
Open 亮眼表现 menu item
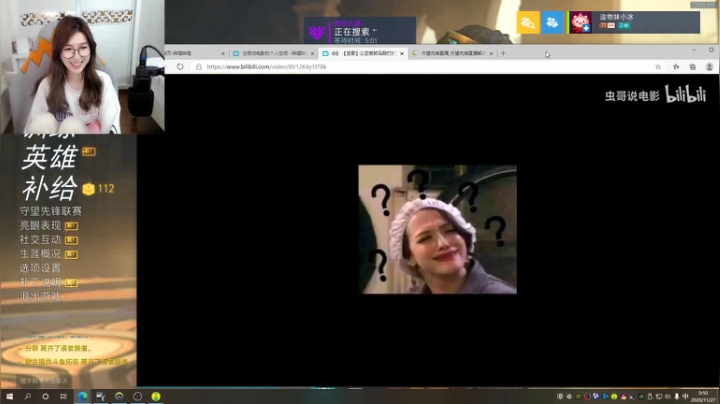pos(40,225)
